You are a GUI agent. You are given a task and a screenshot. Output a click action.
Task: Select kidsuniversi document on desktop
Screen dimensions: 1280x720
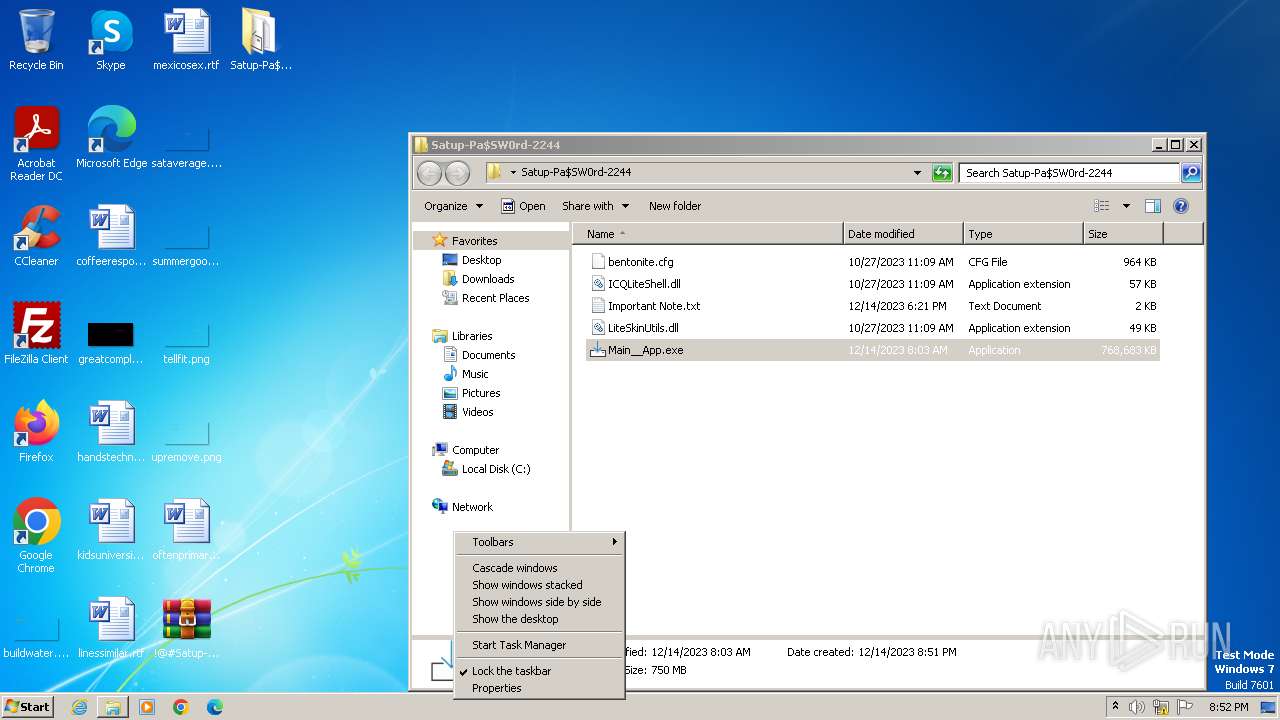click(x=111, y=530)
